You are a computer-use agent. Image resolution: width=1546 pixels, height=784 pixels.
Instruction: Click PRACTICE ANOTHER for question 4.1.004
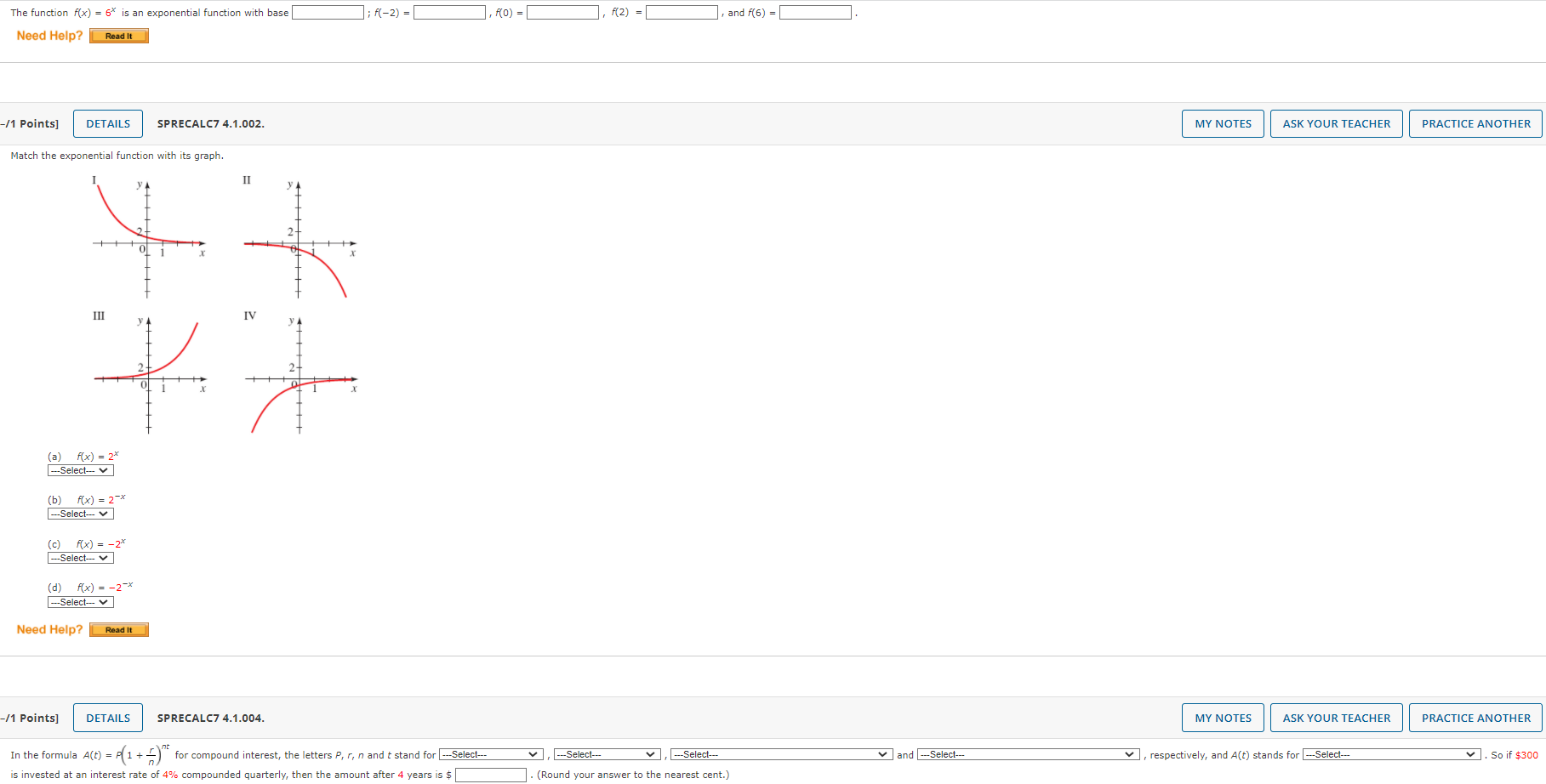(1475, 718)
